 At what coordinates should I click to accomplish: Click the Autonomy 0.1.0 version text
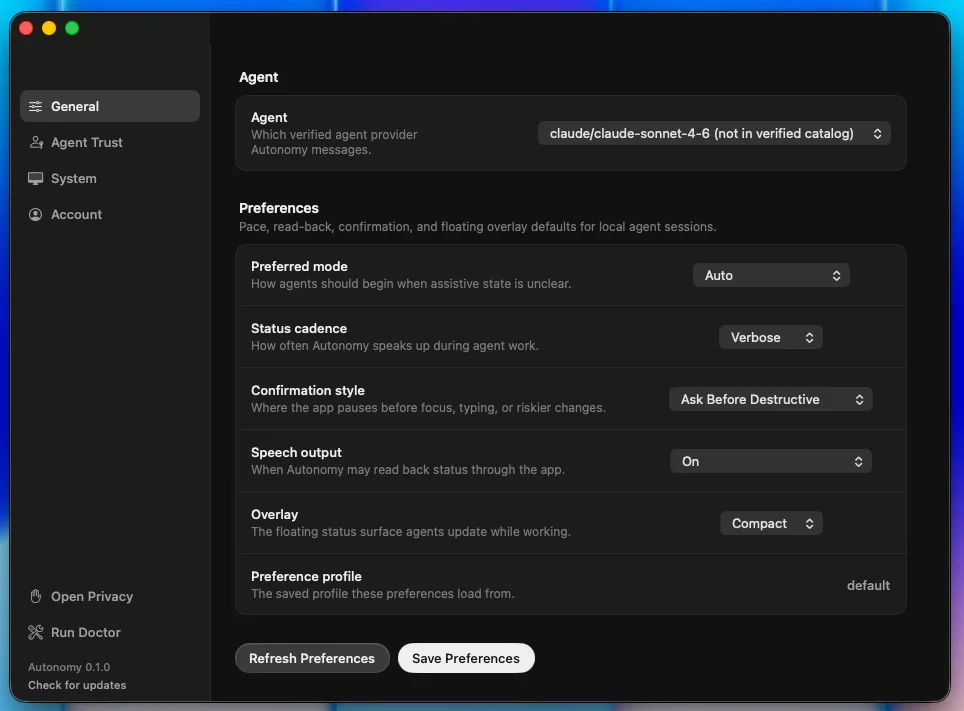click(69, 667)
